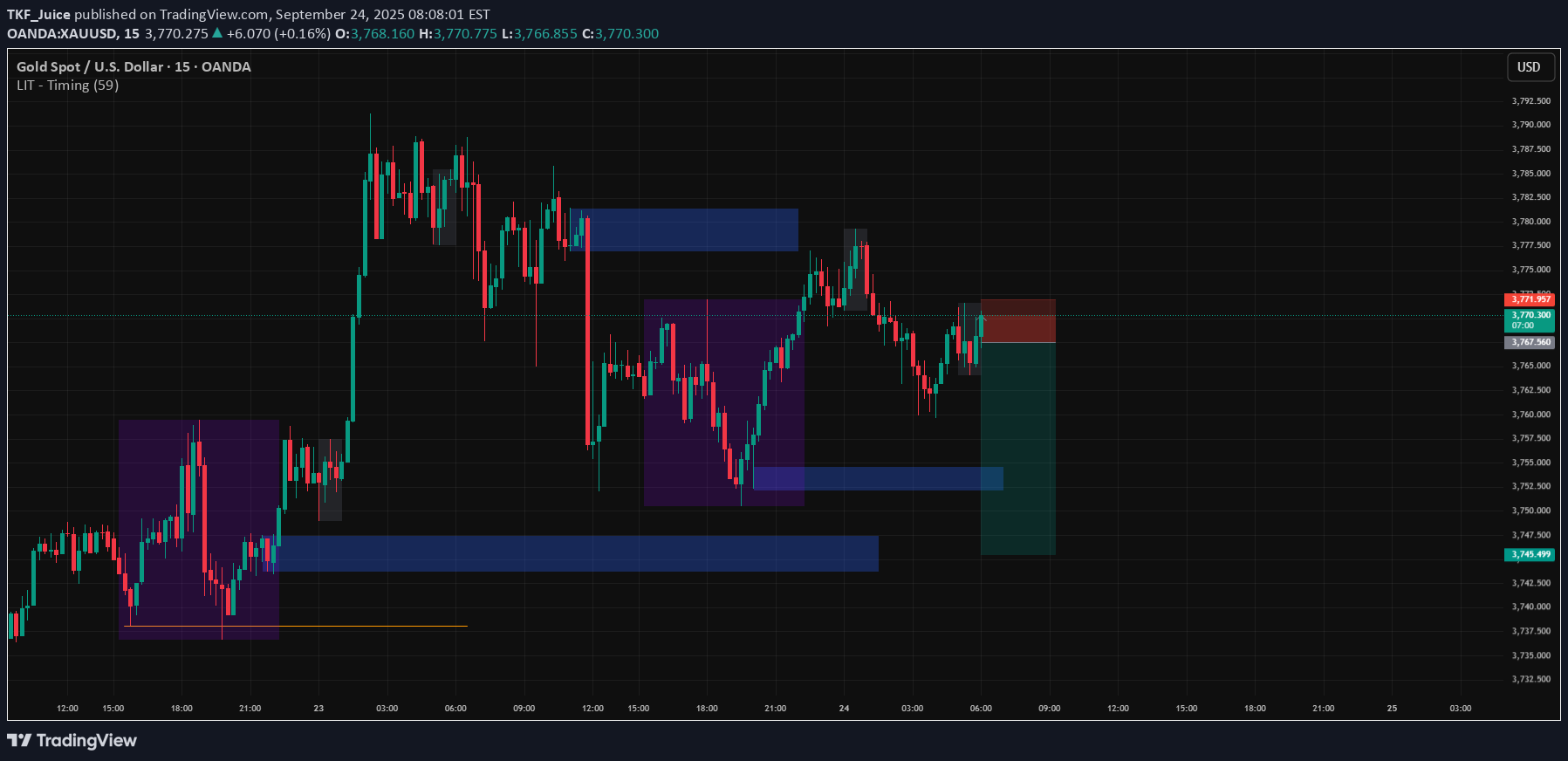Click the date label 23 on time axis
The width and height of the screenshot is (1568, 761).
318,708
